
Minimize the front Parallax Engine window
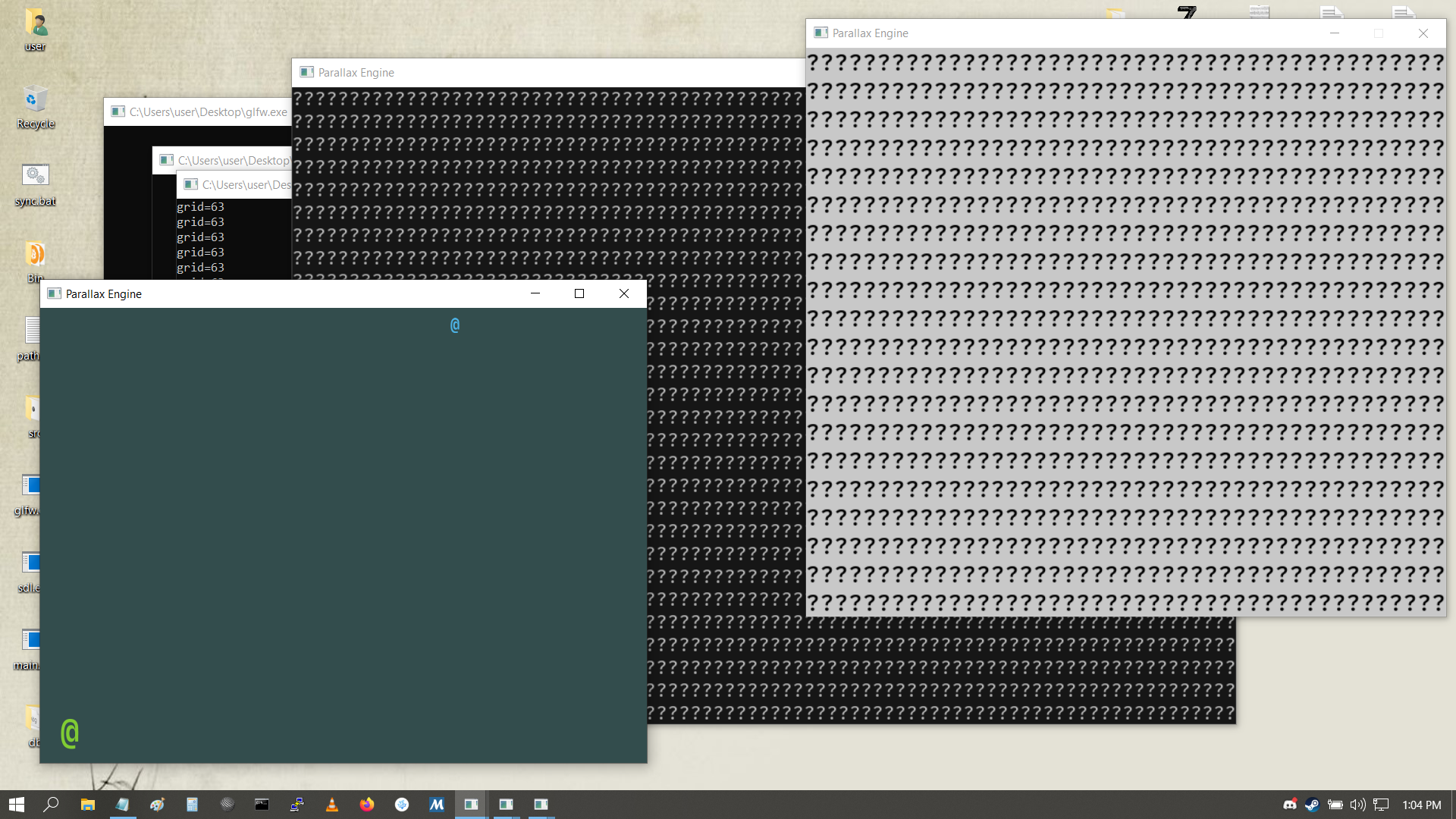[535, 293]
